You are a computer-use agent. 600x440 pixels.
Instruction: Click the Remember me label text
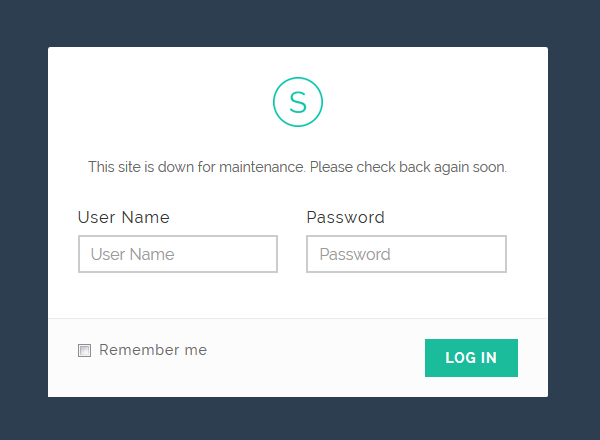point(153,350)
